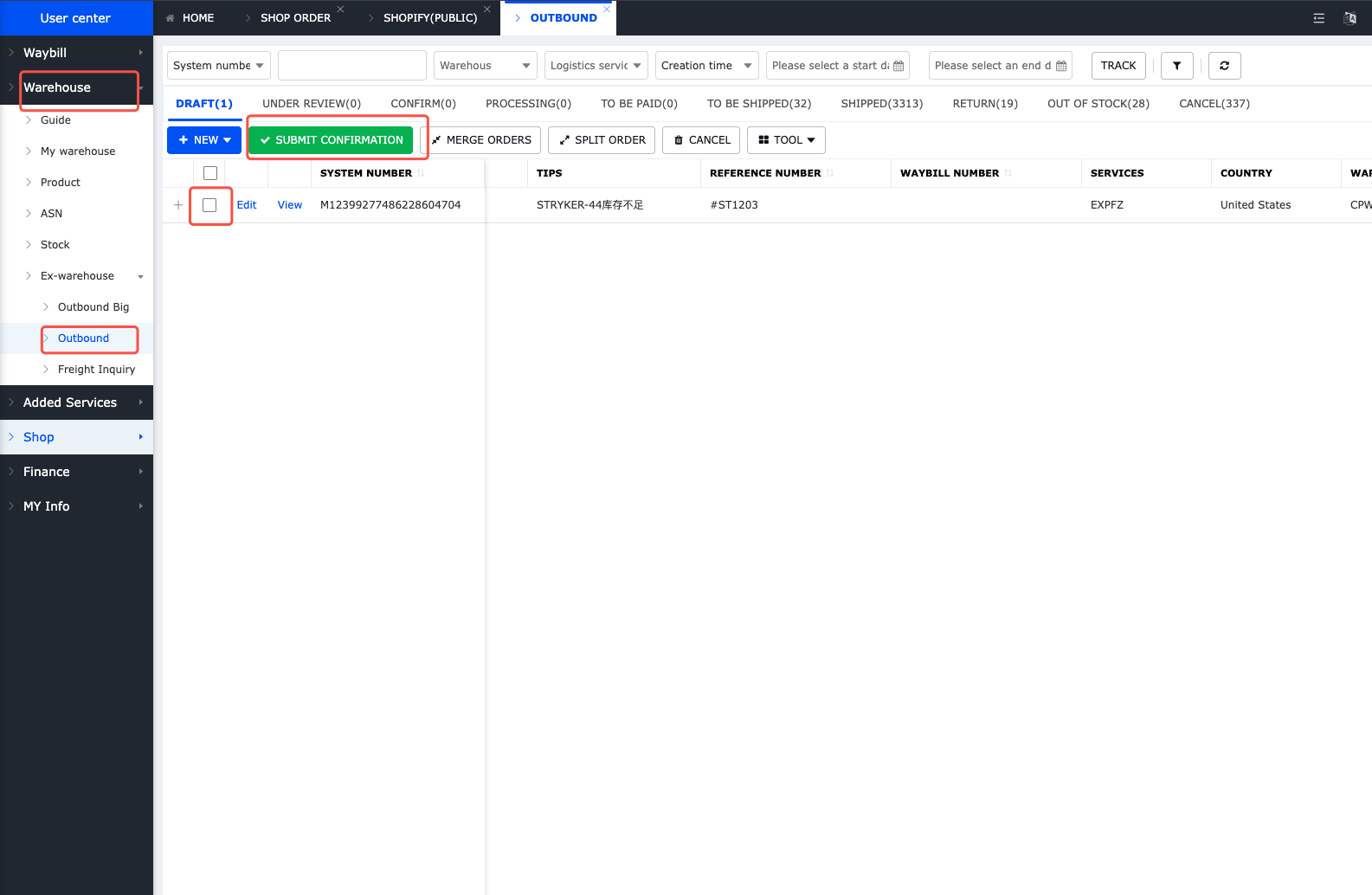Click the View link for the order
This screenshot has width=1372, height=895.
290,205
